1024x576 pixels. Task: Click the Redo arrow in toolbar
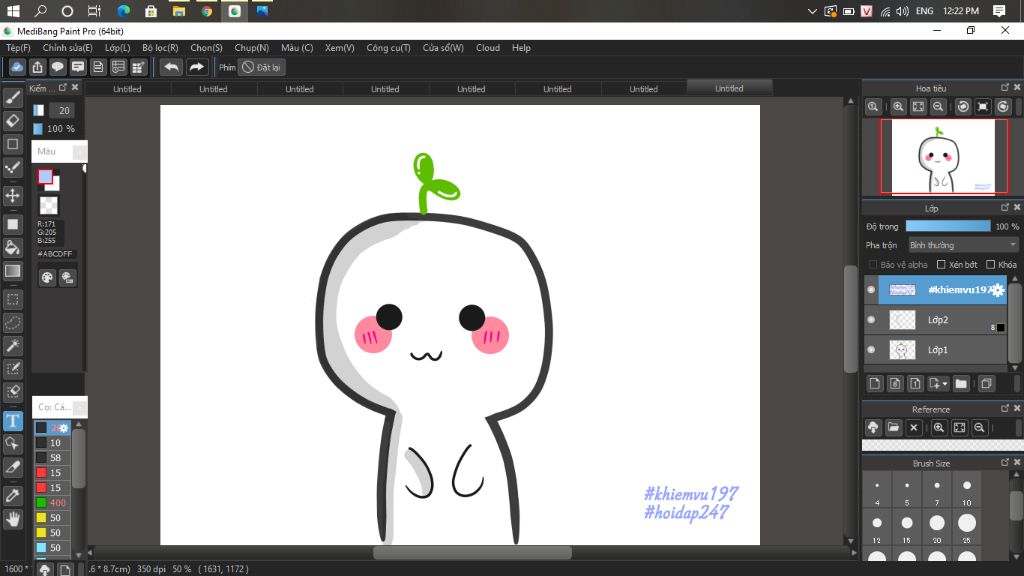click(197, 67)
